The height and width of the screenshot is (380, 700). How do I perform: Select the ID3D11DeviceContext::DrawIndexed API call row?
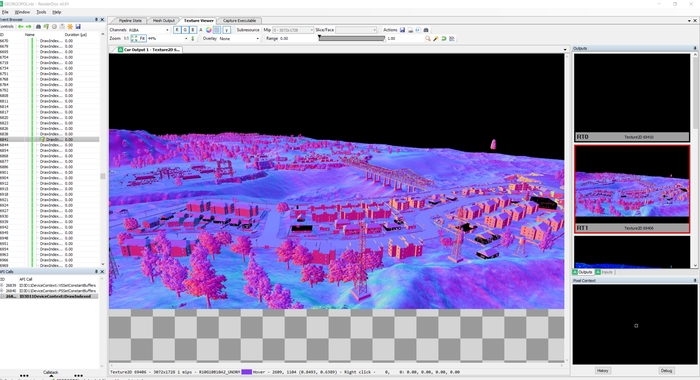coord(49,296)
